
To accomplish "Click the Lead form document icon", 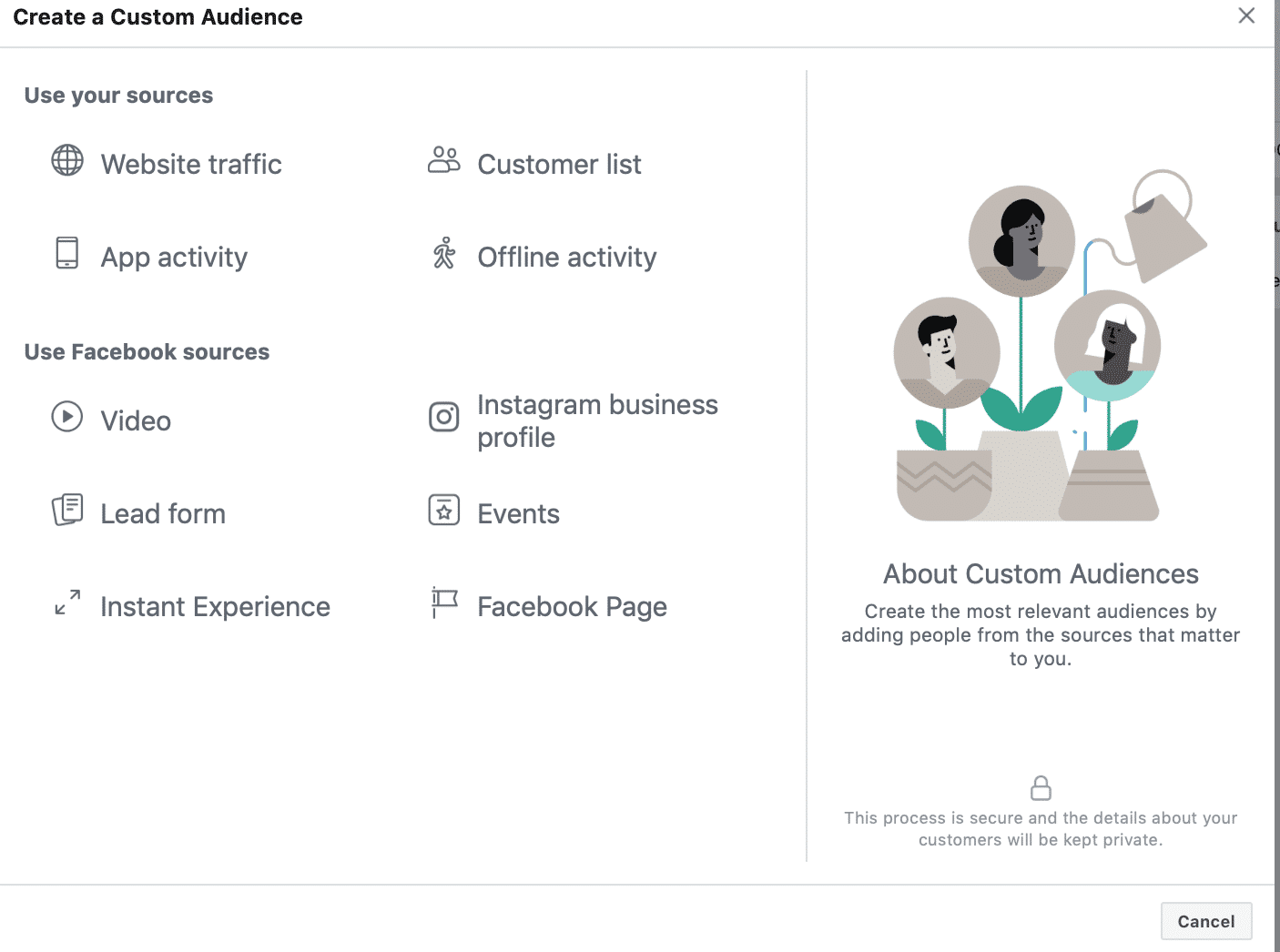I will click(67, 510).
